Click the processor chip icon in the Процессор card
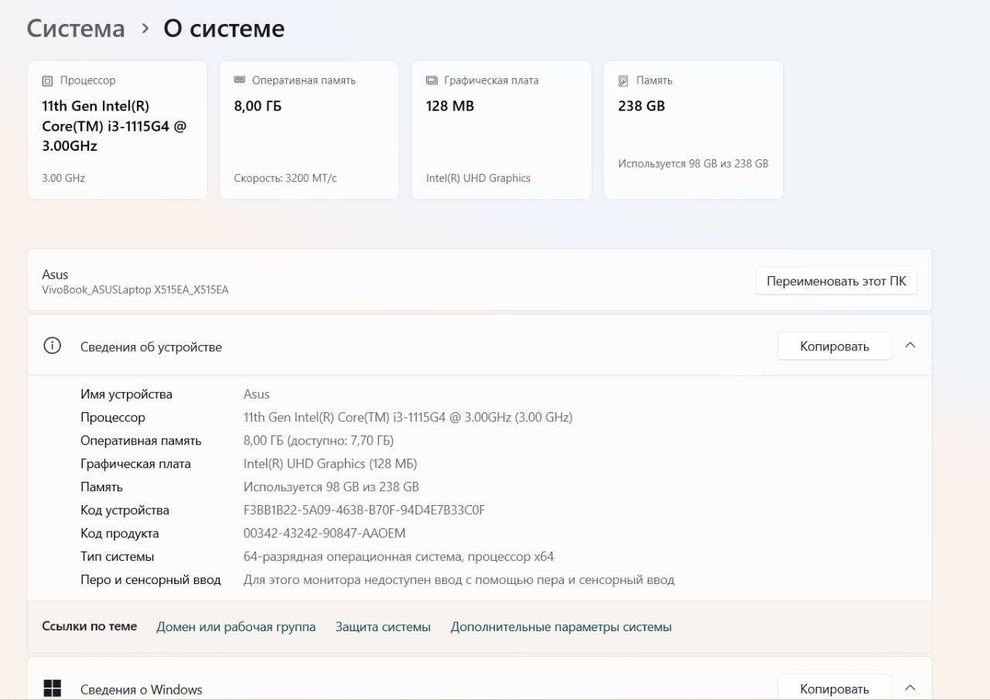Viewport: 990px width, 700px height. pyautogui.click(x=47, y=81)
